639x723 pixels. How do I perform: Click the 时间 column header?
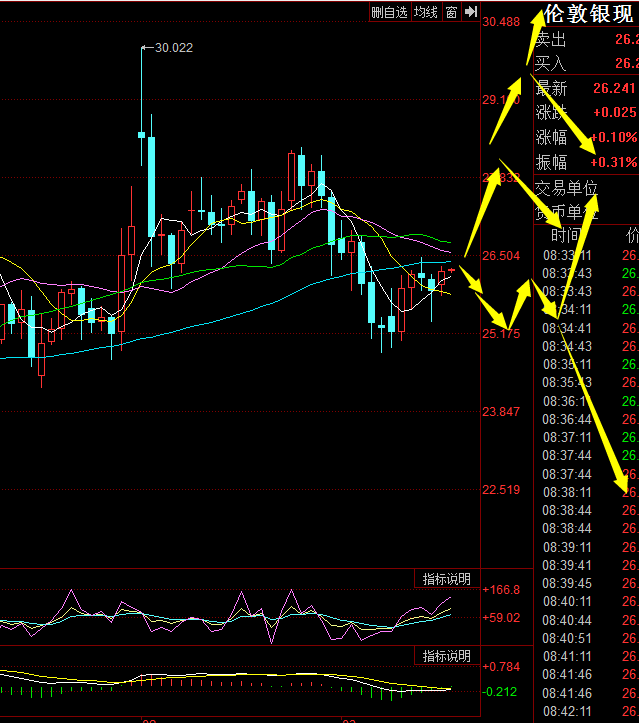click(565, 236)
